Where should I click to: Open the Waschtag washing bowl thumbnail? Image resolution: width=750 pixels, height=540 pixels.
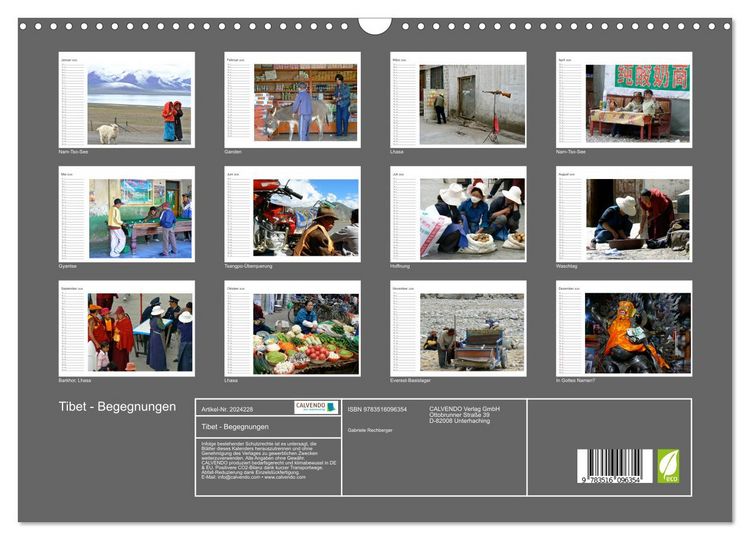pos(624,214)
